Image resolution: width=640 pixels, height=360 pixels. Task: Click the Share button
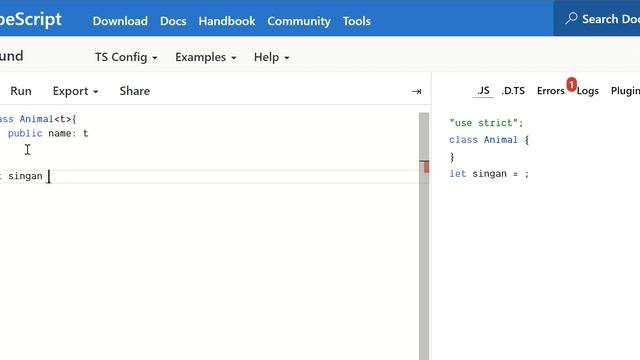pyautogui.click(x=135, y=91)
